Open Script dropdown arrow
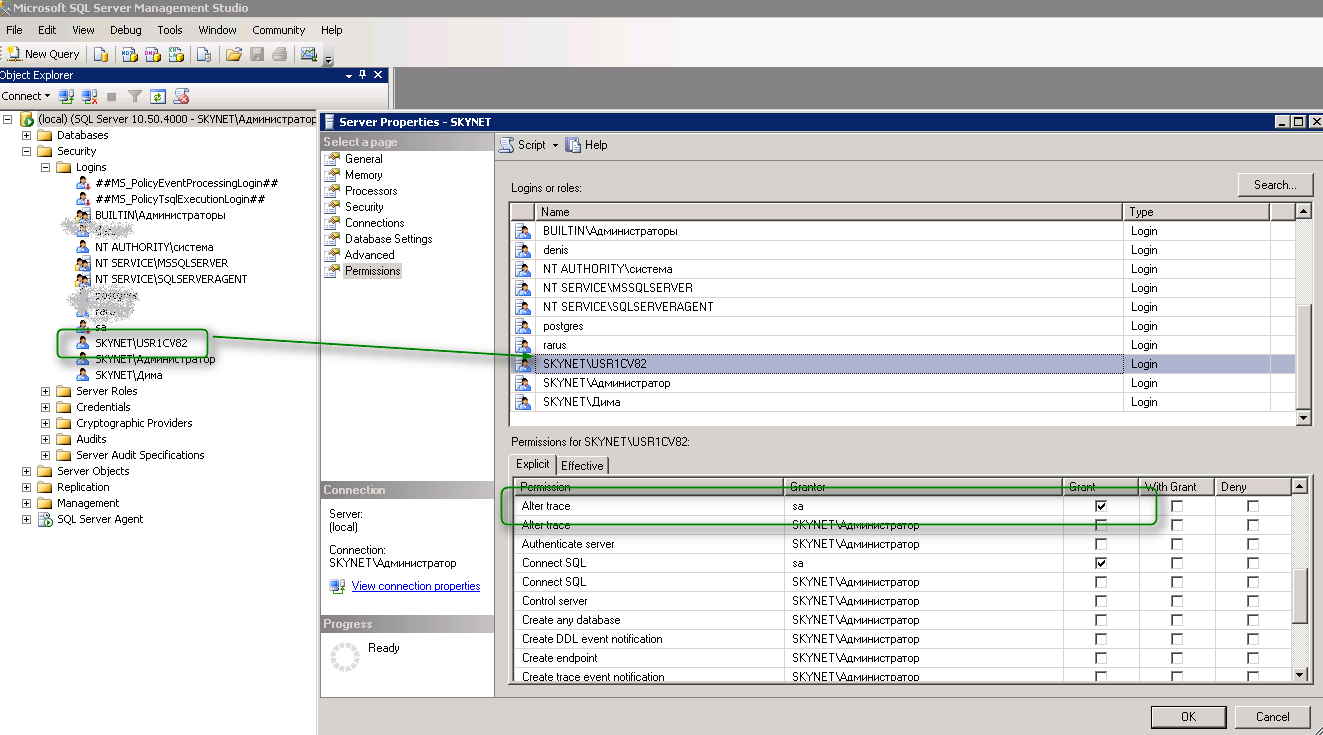The image size is (1323, 735). (x=555, y=145)
